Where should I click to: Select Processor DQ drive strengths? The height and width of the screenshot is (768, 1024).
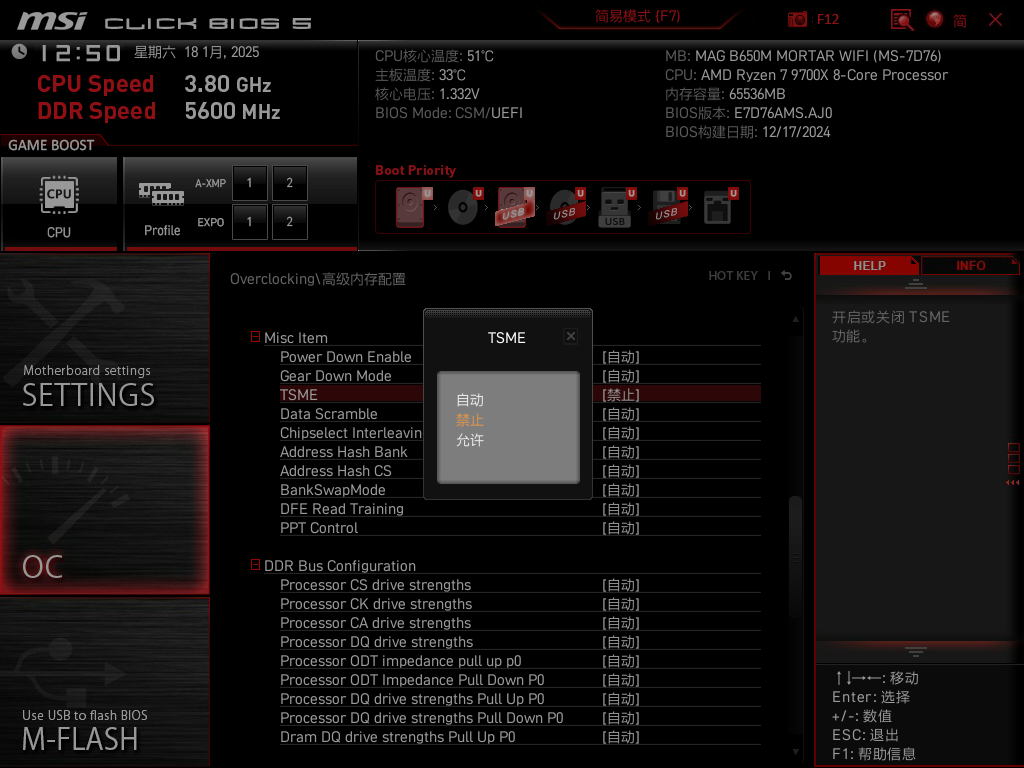coord(376,642)
